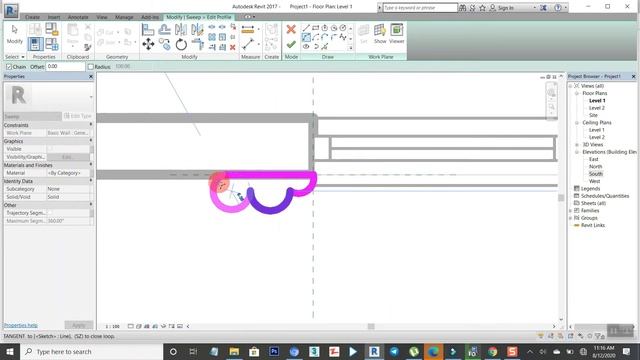640x360 pixels.
Task: Click the keyword search box
Action: (x=420, y=8)
